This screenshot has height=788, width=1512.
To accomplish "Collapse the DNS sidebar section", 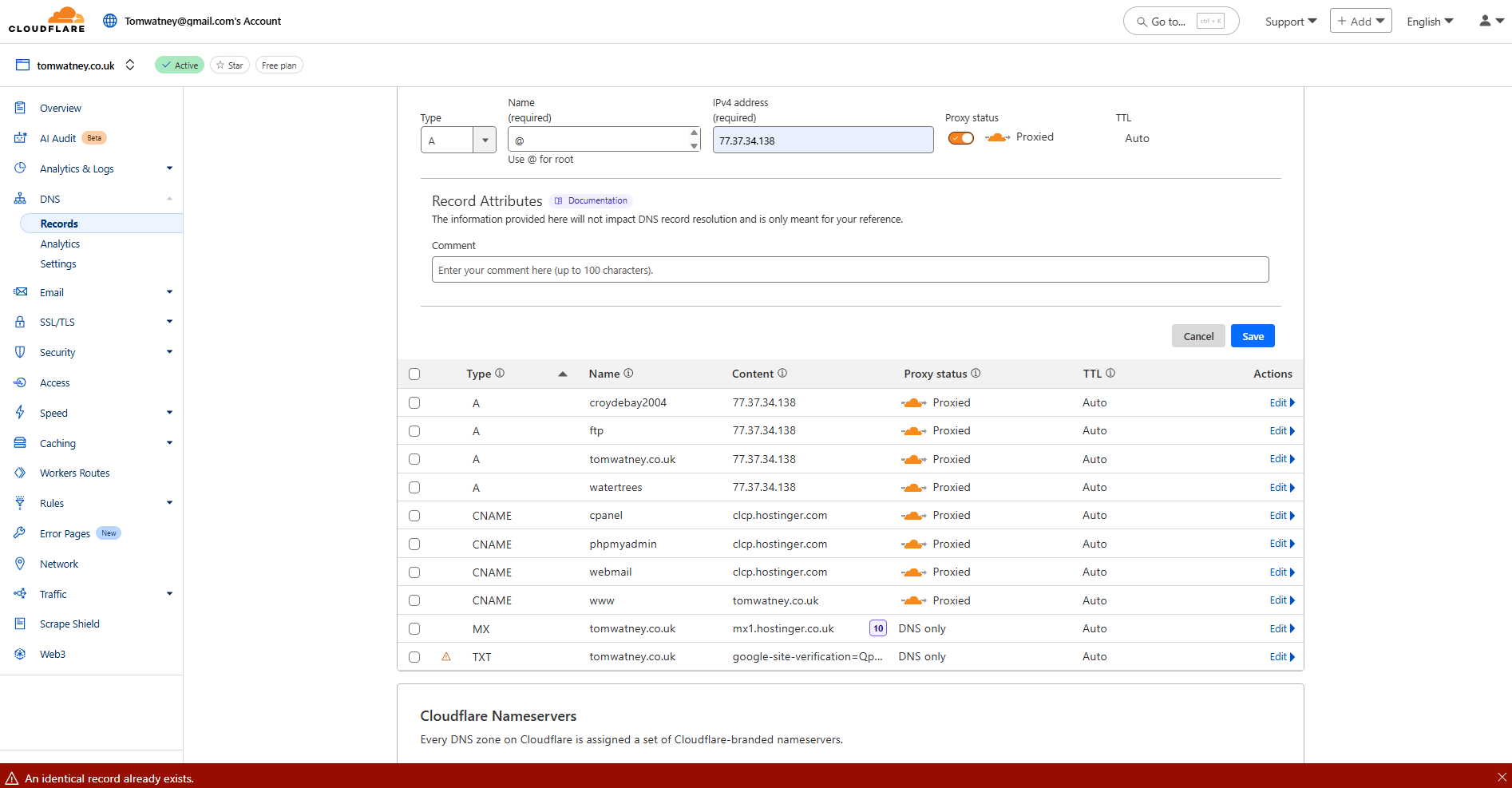I will pos(169,199).
